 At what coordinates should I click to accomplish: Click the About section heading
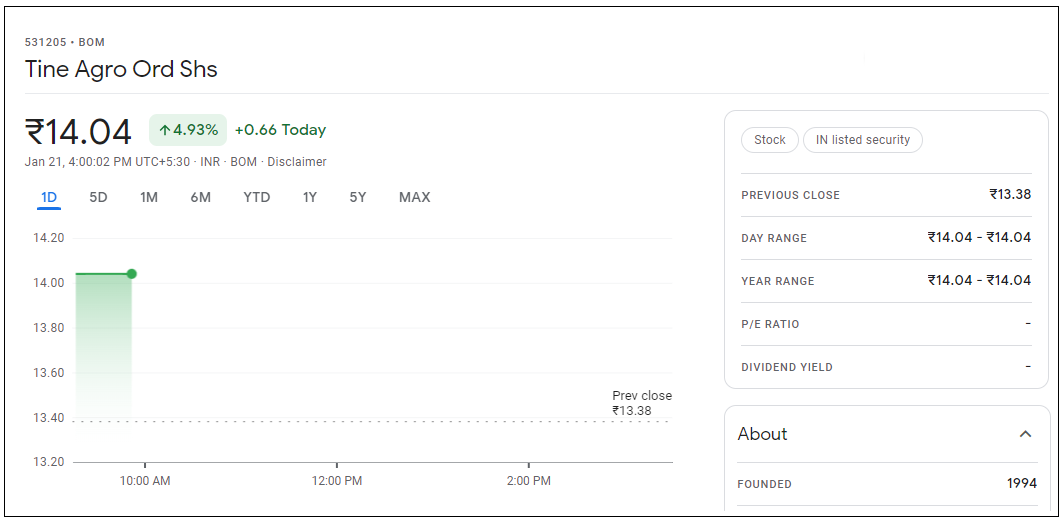763,434
